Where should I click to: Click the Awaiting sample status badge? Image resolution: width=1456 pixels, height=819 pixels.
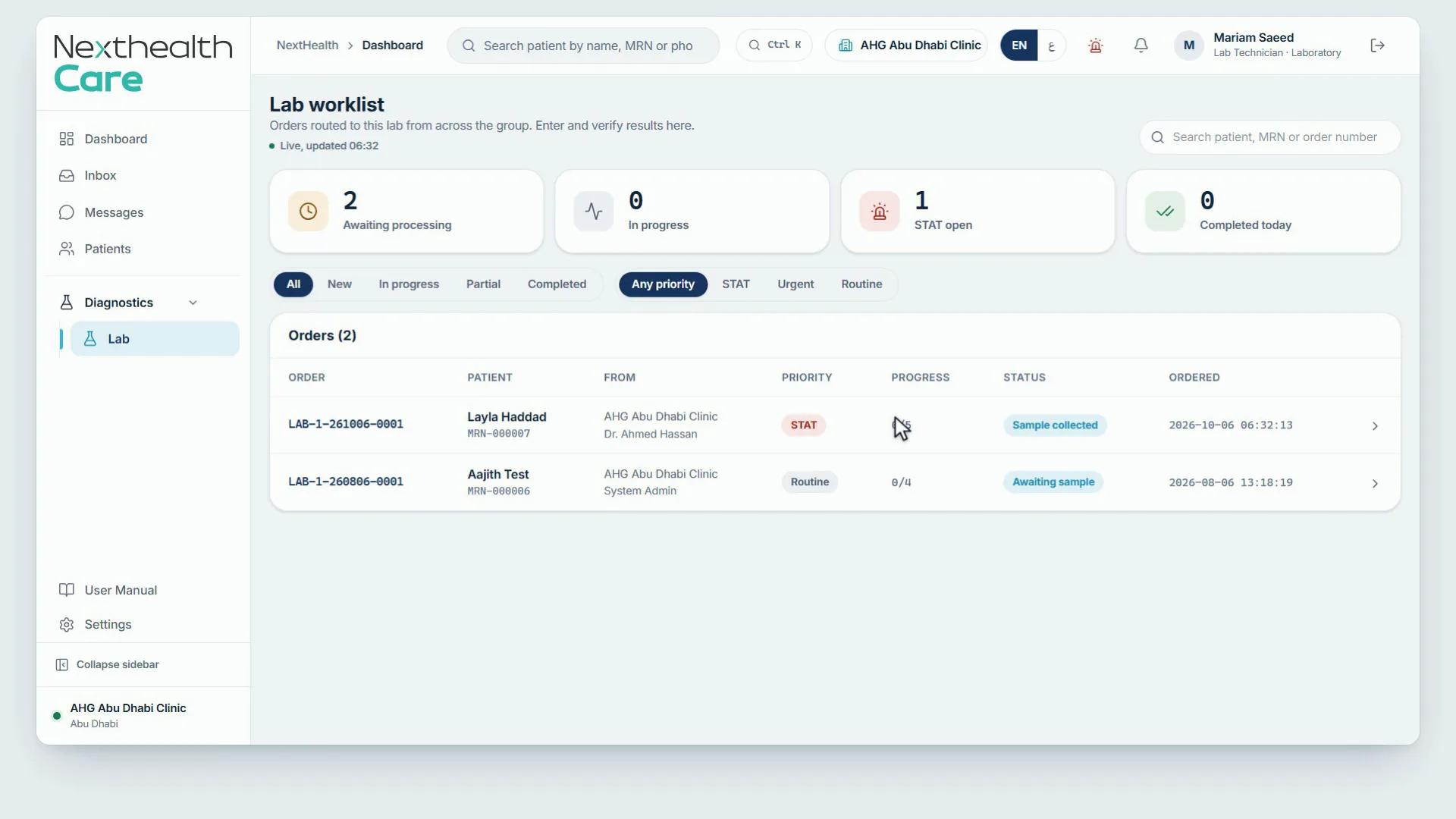[1053, 482]
